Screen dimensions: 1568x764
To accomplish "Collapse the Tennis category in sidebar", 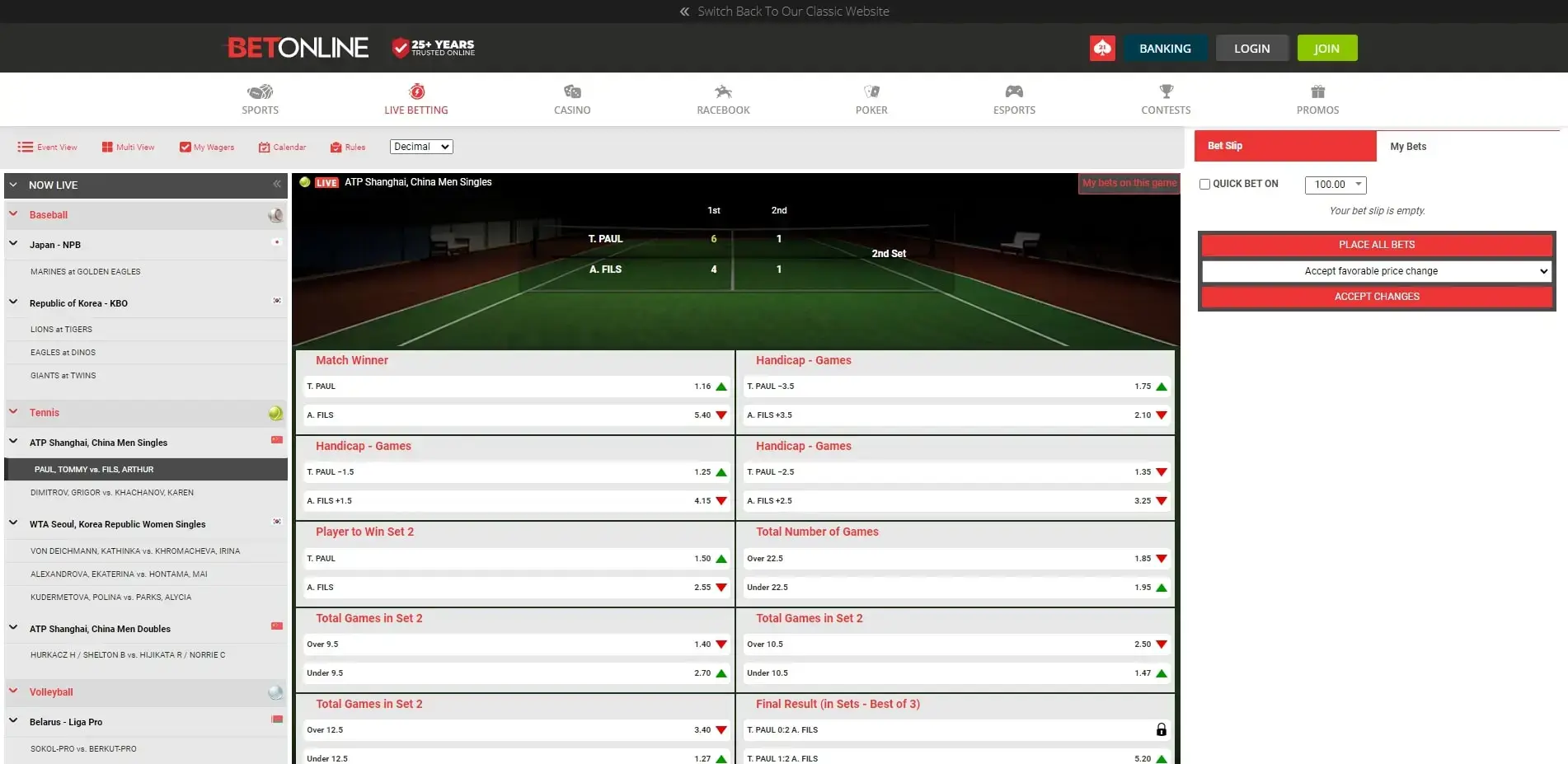I will coord(13,412).
